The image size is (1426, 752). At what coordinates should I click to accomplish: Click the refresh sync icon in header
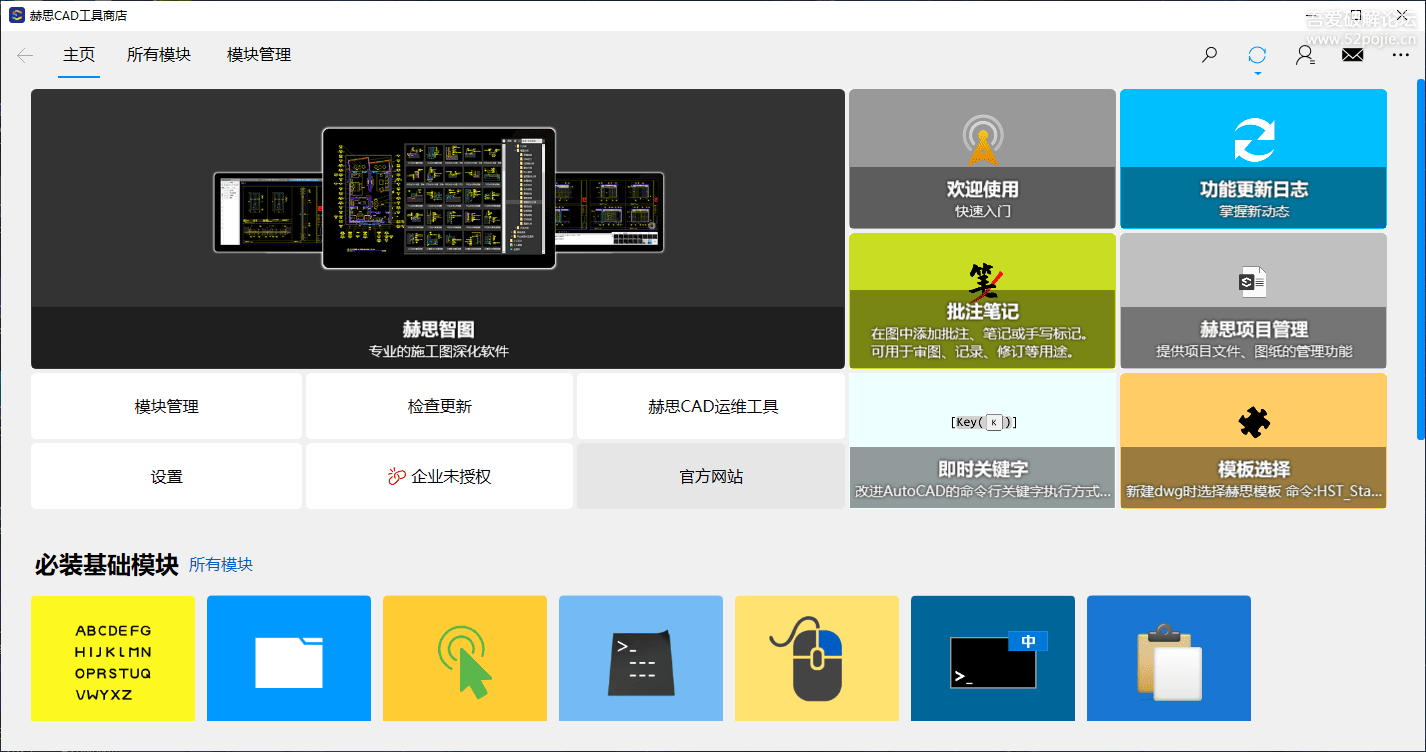tap(1257, 55)
